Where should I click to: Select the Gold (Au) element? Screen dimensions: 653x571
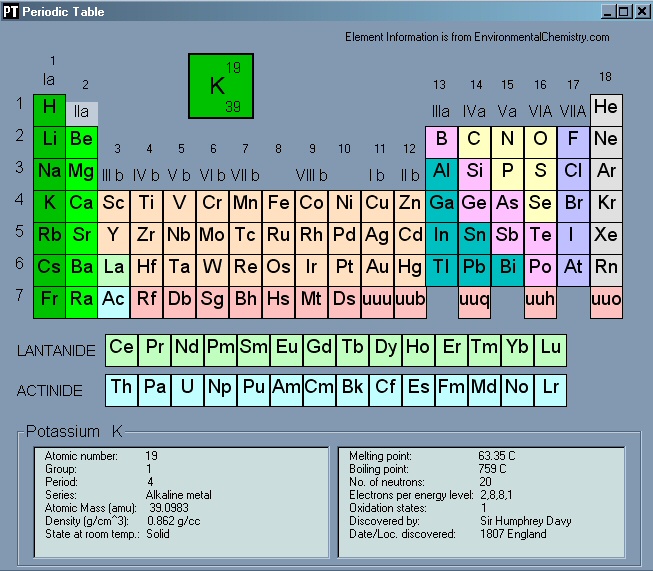[377, 268]
